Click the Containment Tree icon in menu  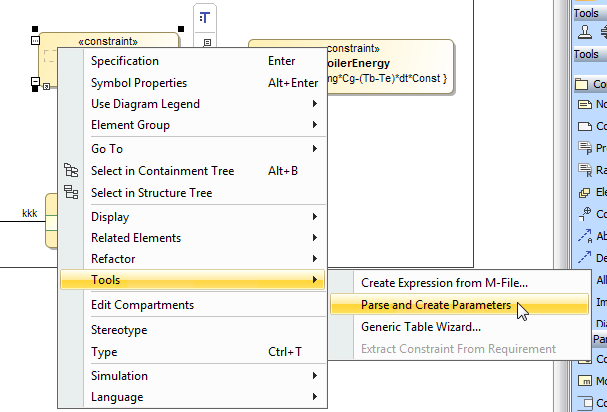(x=70, y=171)
